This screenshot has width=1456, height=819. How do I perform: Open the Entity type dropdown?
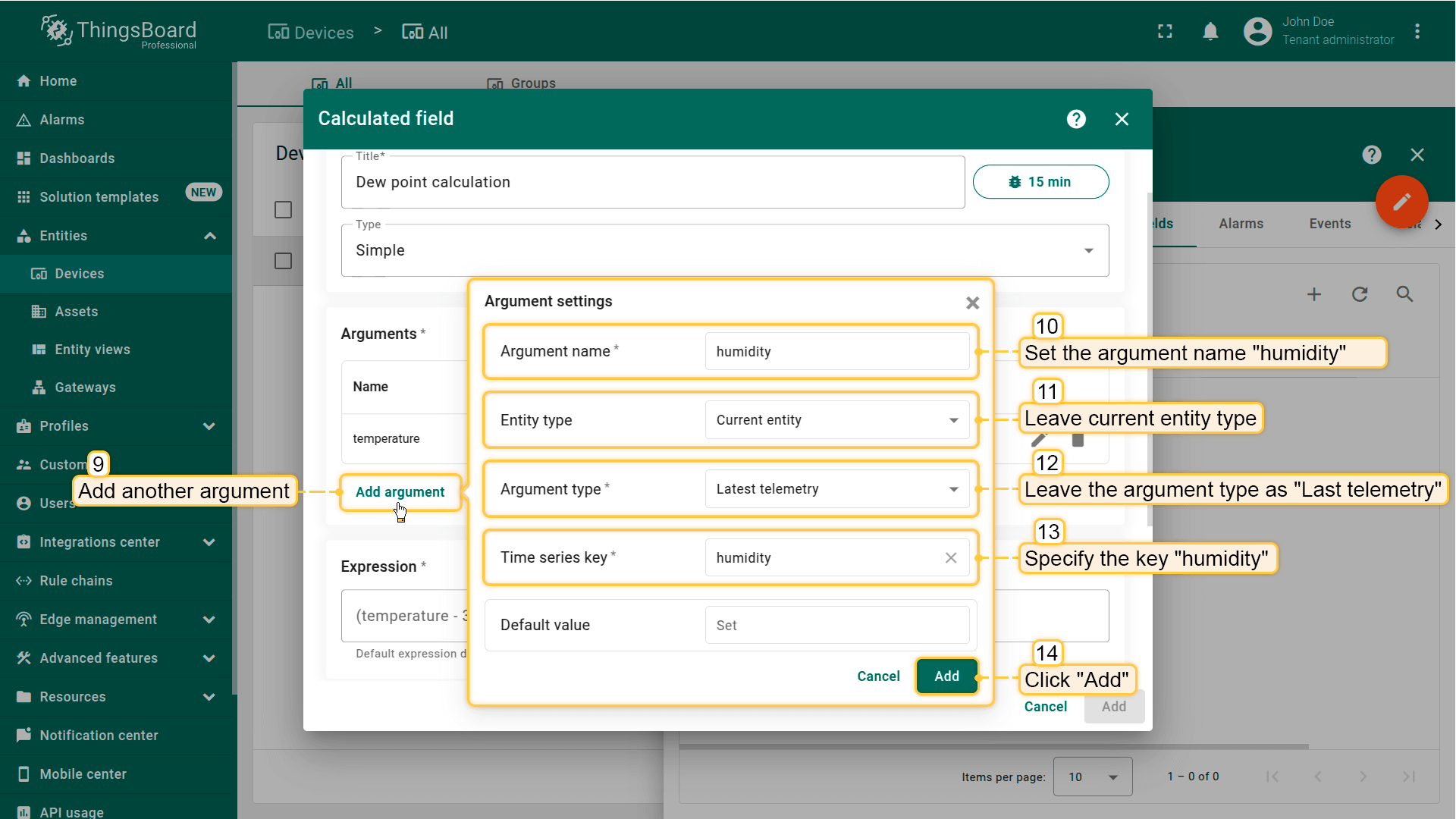tap(836, 420)
